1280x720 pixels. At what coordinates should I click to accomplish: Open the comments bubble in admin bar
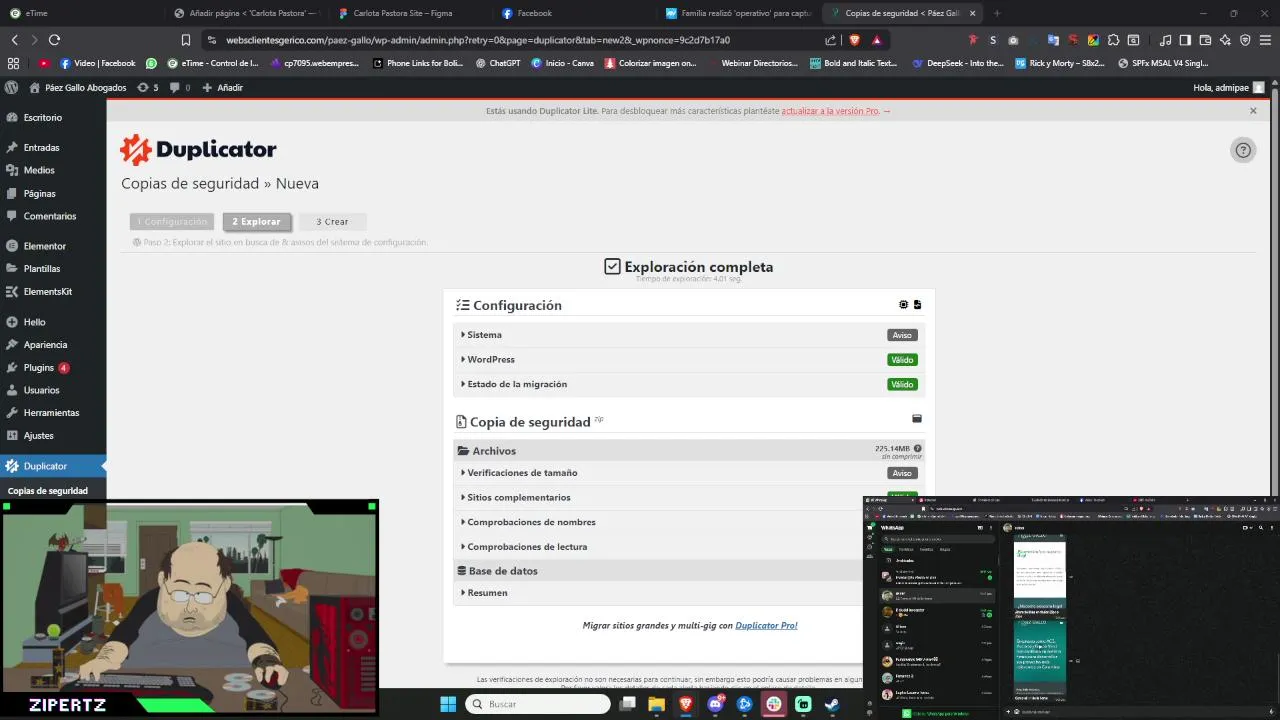(180, 87)
